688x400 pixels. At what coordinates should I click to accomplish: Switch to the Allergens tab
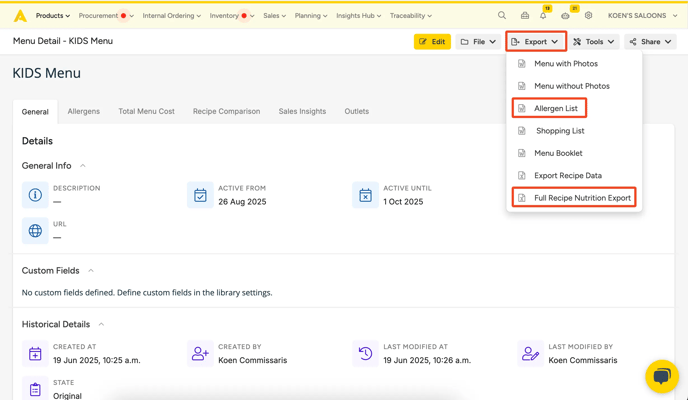(83, 111)
